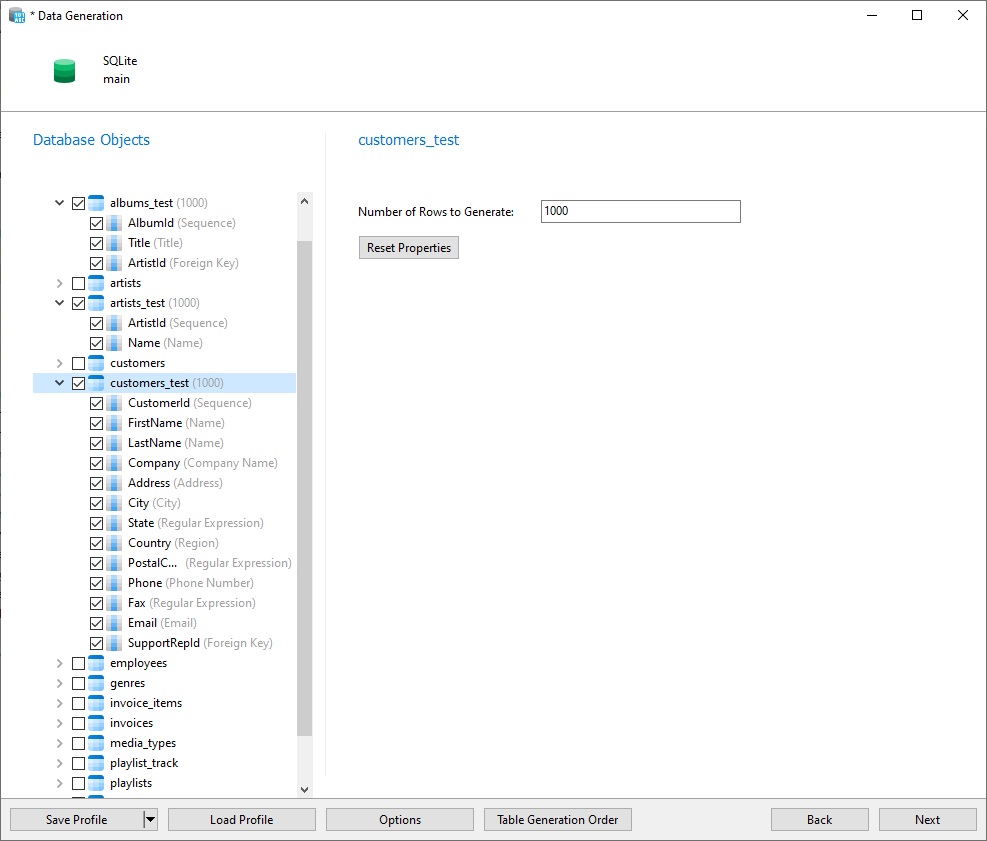Viewport: 987px width, 841px height.
Task: Click the AlbumId column icon
Action: (x=114, y=223)
